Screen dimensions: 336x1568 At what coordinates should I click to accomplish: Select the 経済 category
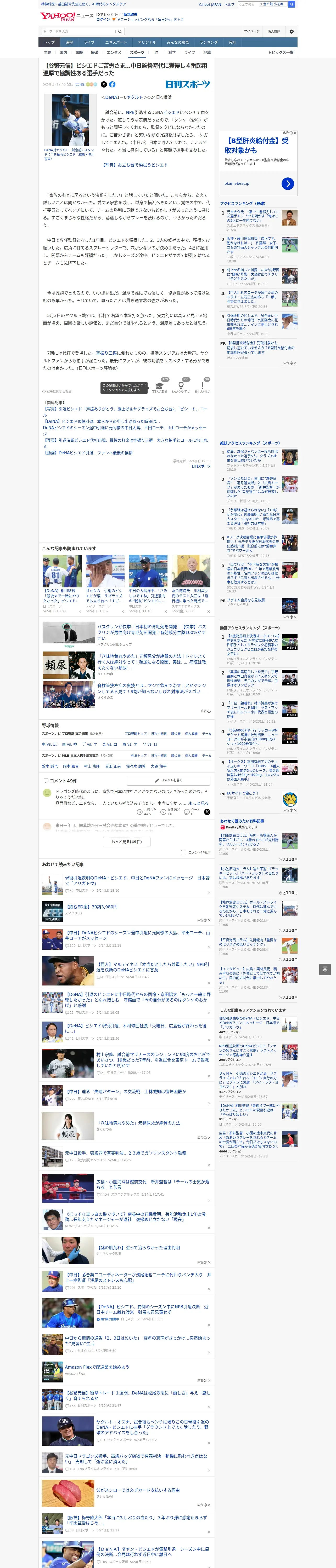point(94,53)
